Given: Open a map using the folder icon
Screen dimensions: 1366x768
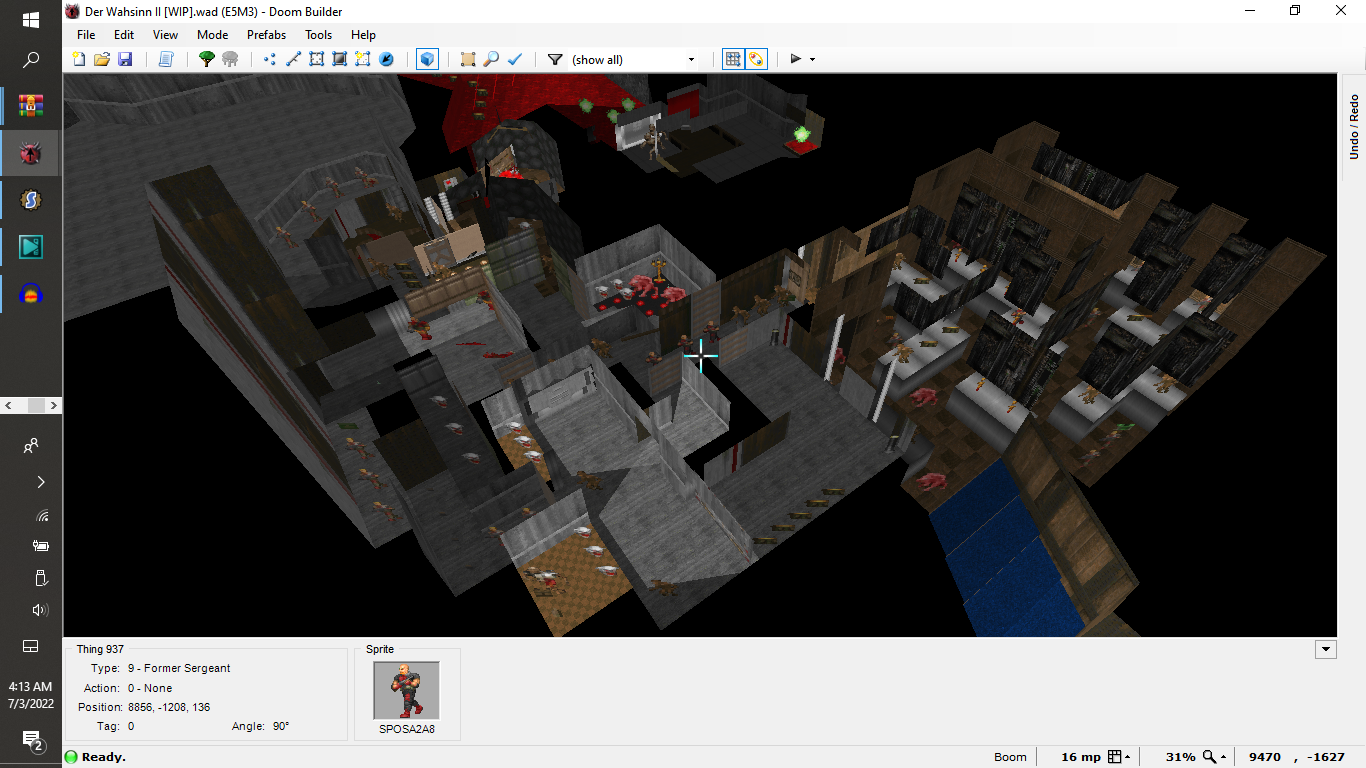Looking at the screenshot, I should click(x=102, y=59).
